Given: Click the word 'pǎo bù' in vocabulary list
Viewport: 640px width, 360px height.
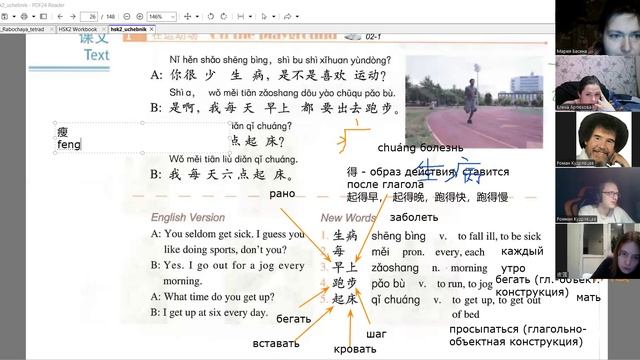Looking at the screenshot, I should coord(388,284).
